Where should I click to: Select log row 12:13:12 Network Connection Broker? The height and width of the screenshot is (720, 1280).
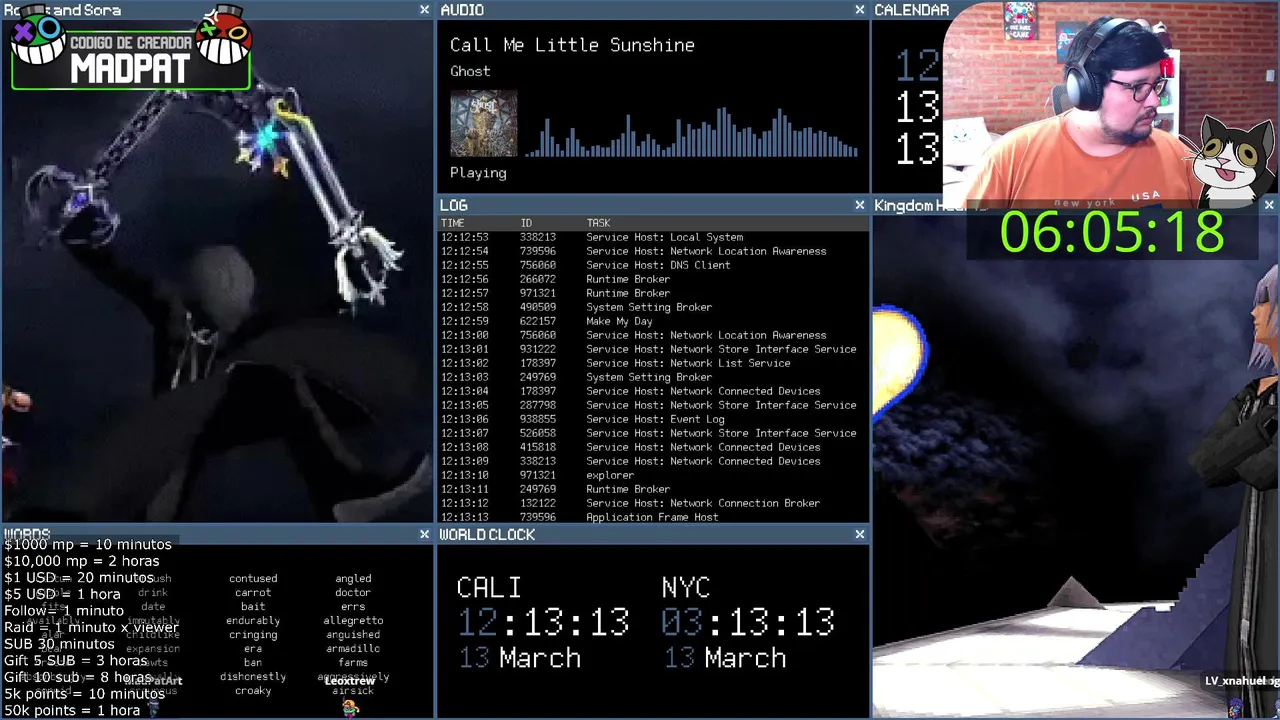pyautogui.click(x=654, y=503)
